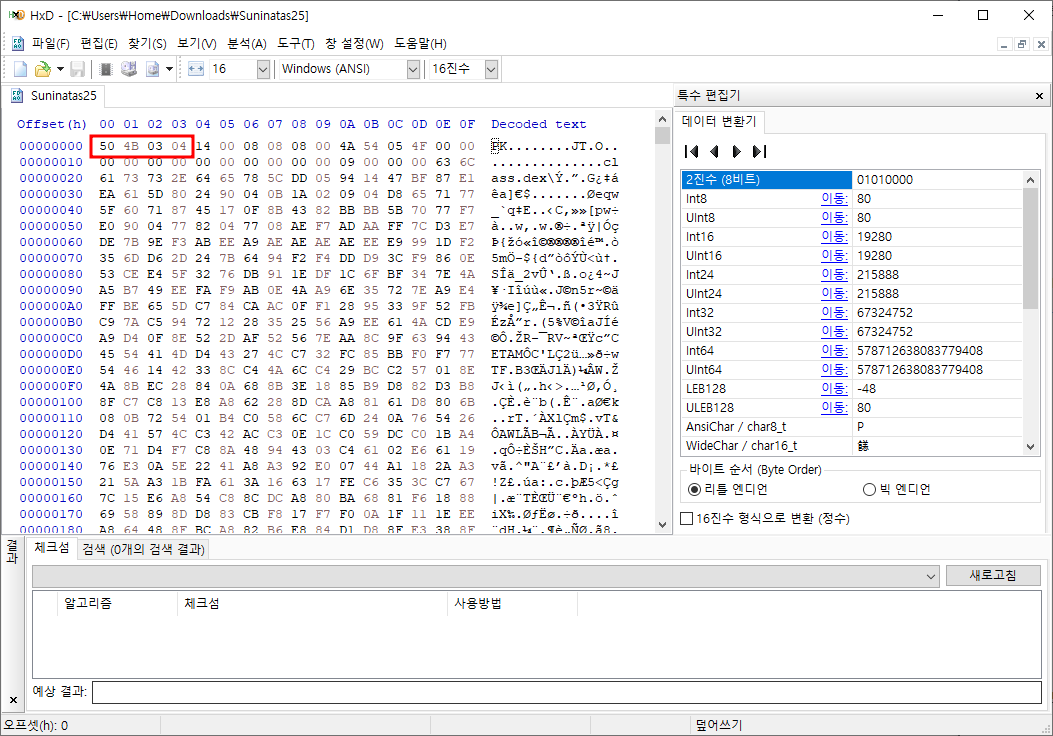Open the bytes-per-row dropdown showing 16
The width and height of the screenshot is (1053, 736).
coord(263,69)
